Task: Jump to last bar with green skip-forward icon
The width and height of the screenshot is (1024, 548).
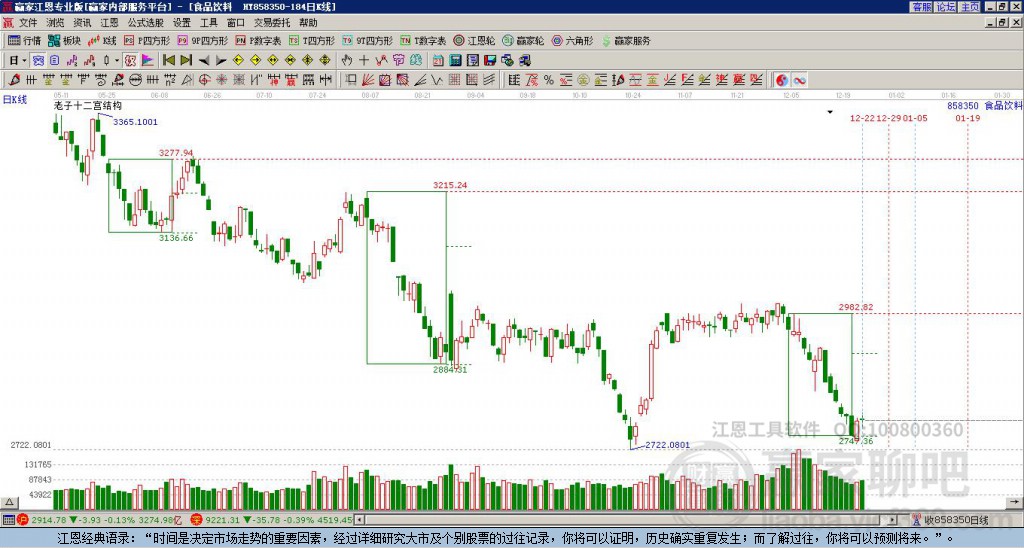Action: click(186, 61)
